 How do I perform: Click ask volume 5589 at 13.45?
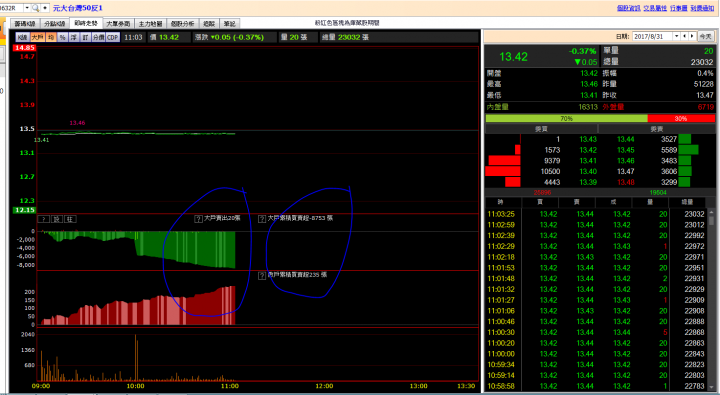pyautogui.click(x=669, y=150)
